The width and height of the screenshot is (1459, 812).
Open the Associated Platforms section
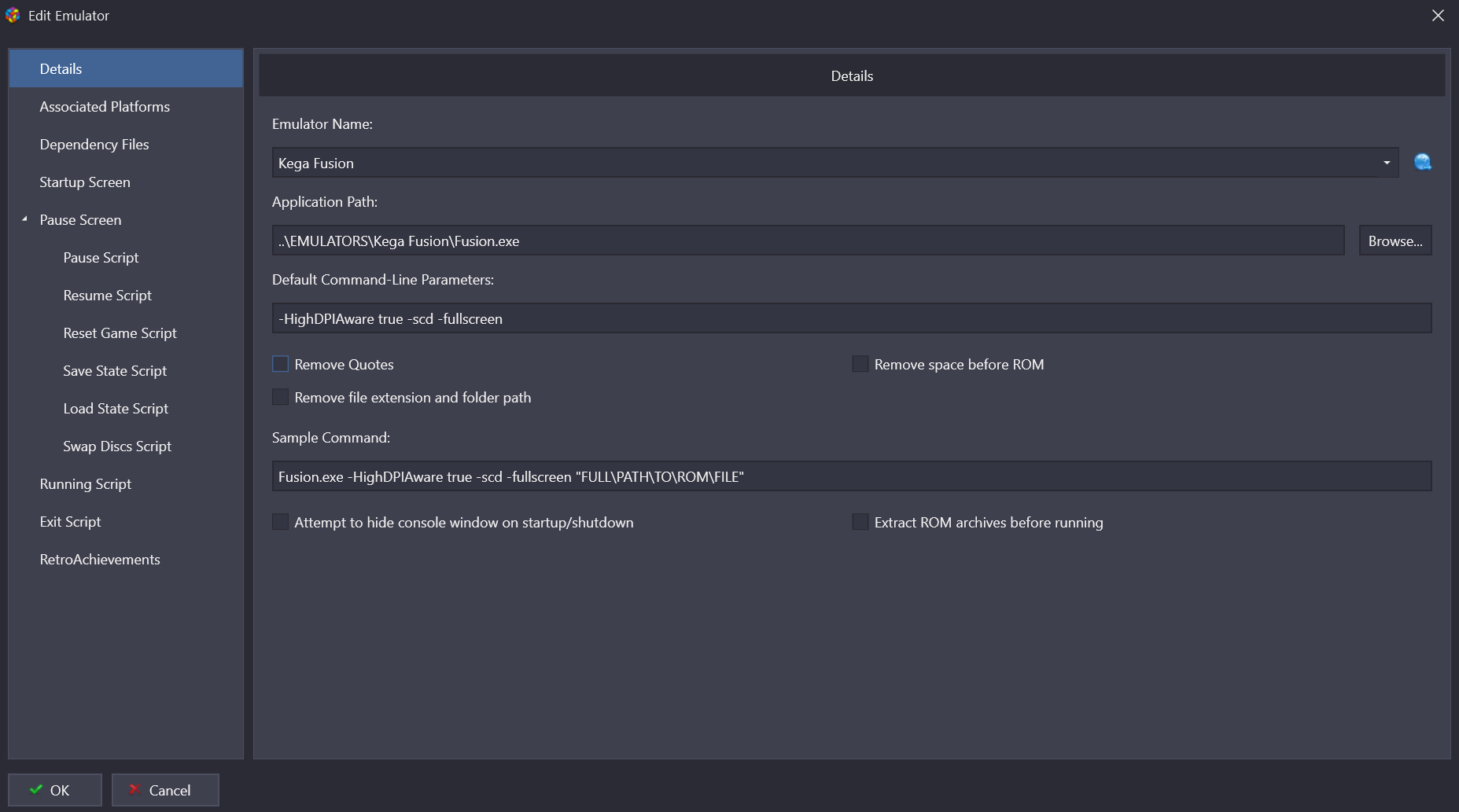coord(105,107)
